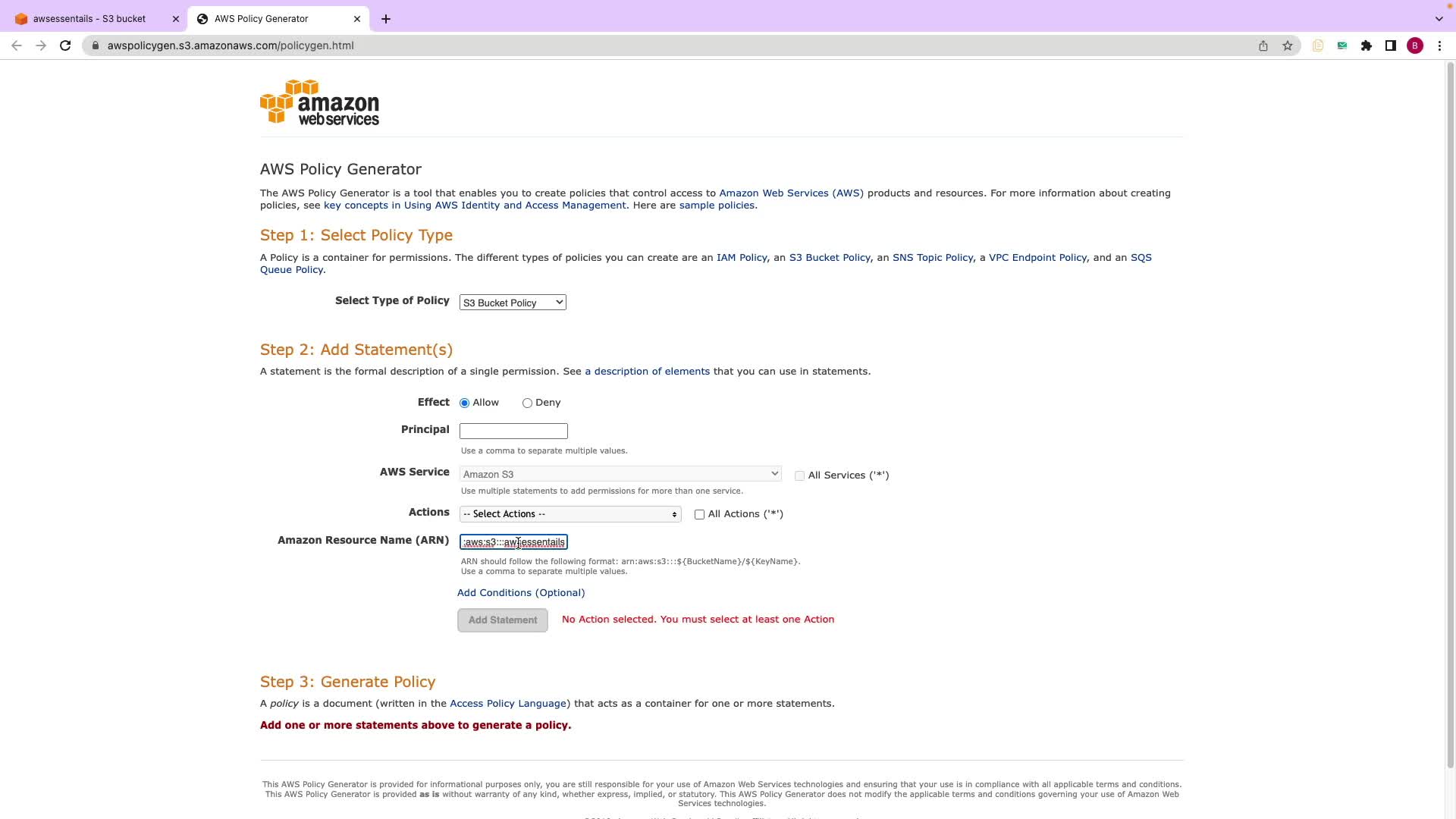The width and height of the screenshot is (1456, 819).
Task: Open the Select Type of Policy dropdown
Action: click(513, 303)
